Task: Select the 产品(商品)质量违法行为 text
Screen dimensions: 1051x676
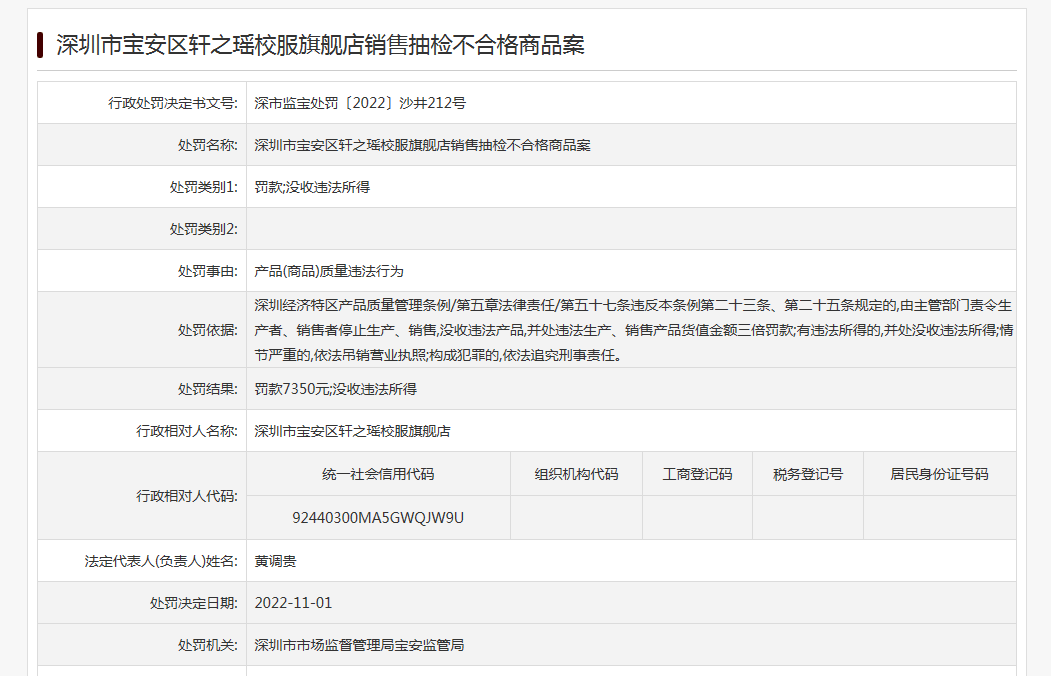Action: coord(329,271)
